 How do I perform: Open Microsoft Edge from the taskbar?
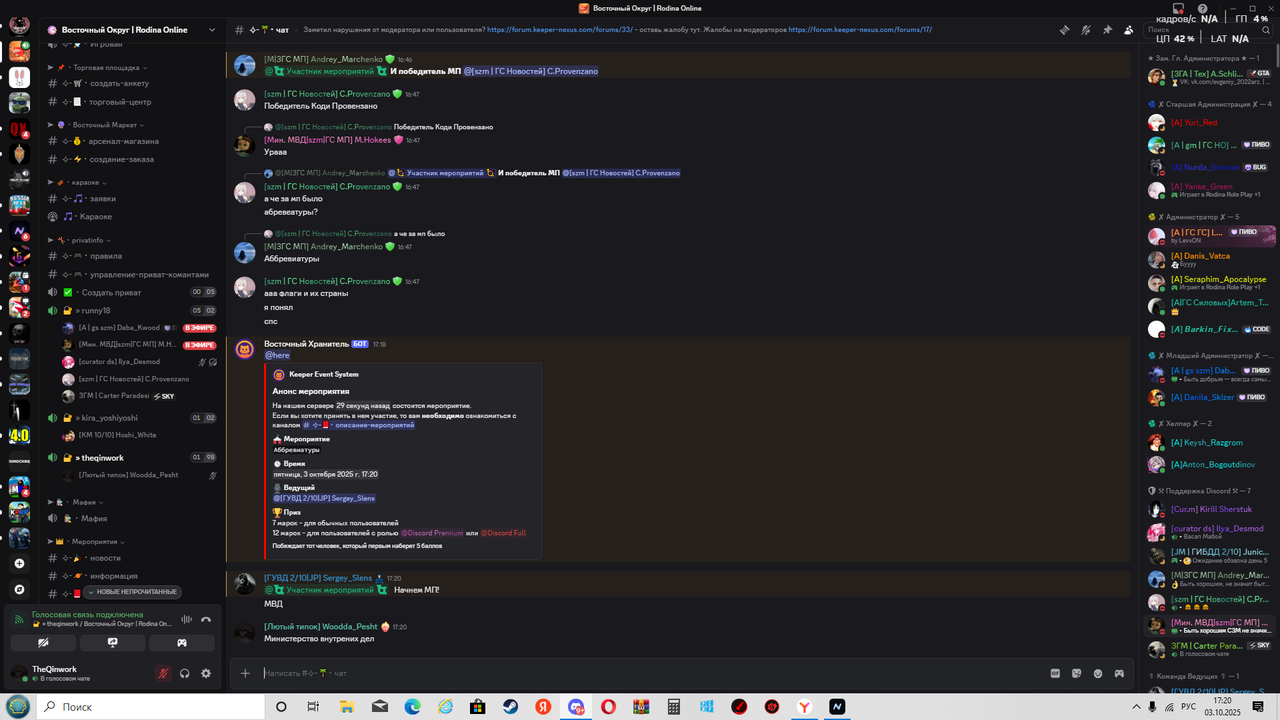(413, 707)
